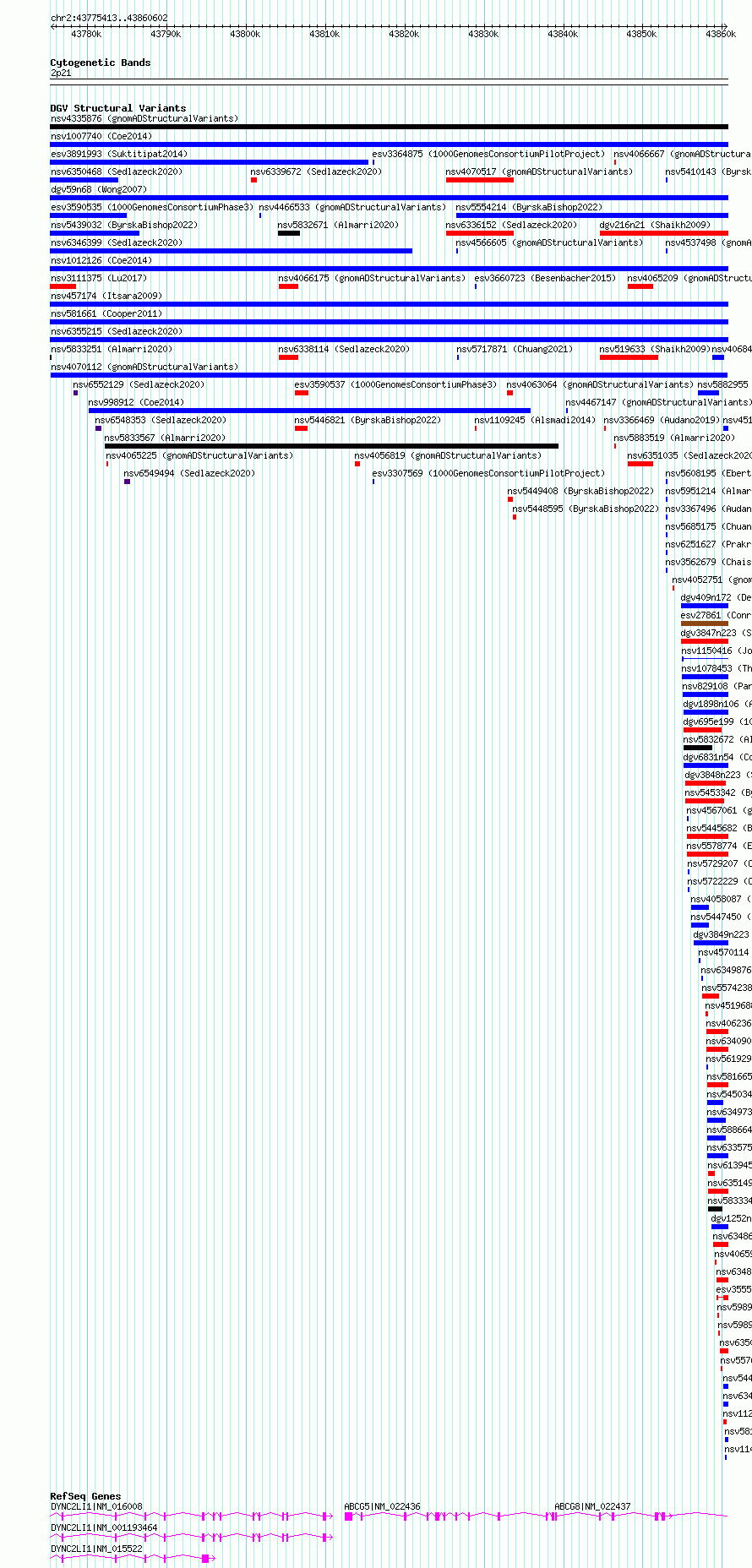Open variant nsv4070517 (gnomADStructuralVariants)
This screenshot has width=752, height=1568.
(x=539, y=171)
